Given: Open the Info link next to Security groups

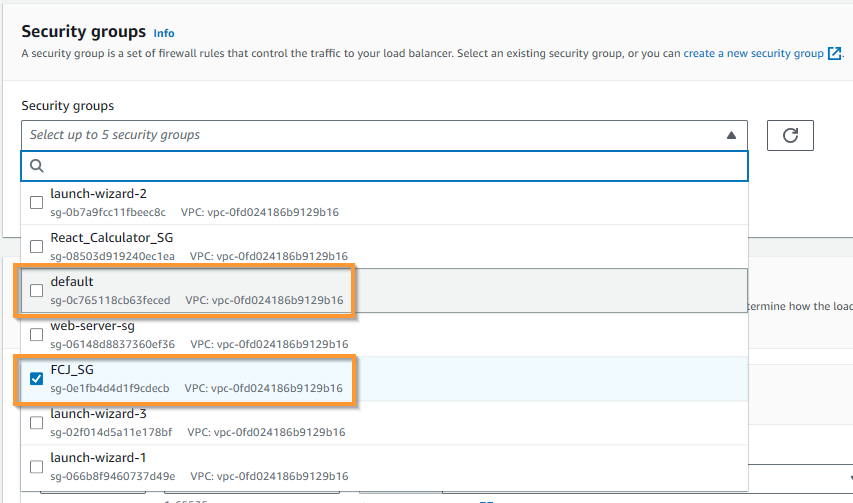Looking at the screenshot, I should (x=164, y=33).
